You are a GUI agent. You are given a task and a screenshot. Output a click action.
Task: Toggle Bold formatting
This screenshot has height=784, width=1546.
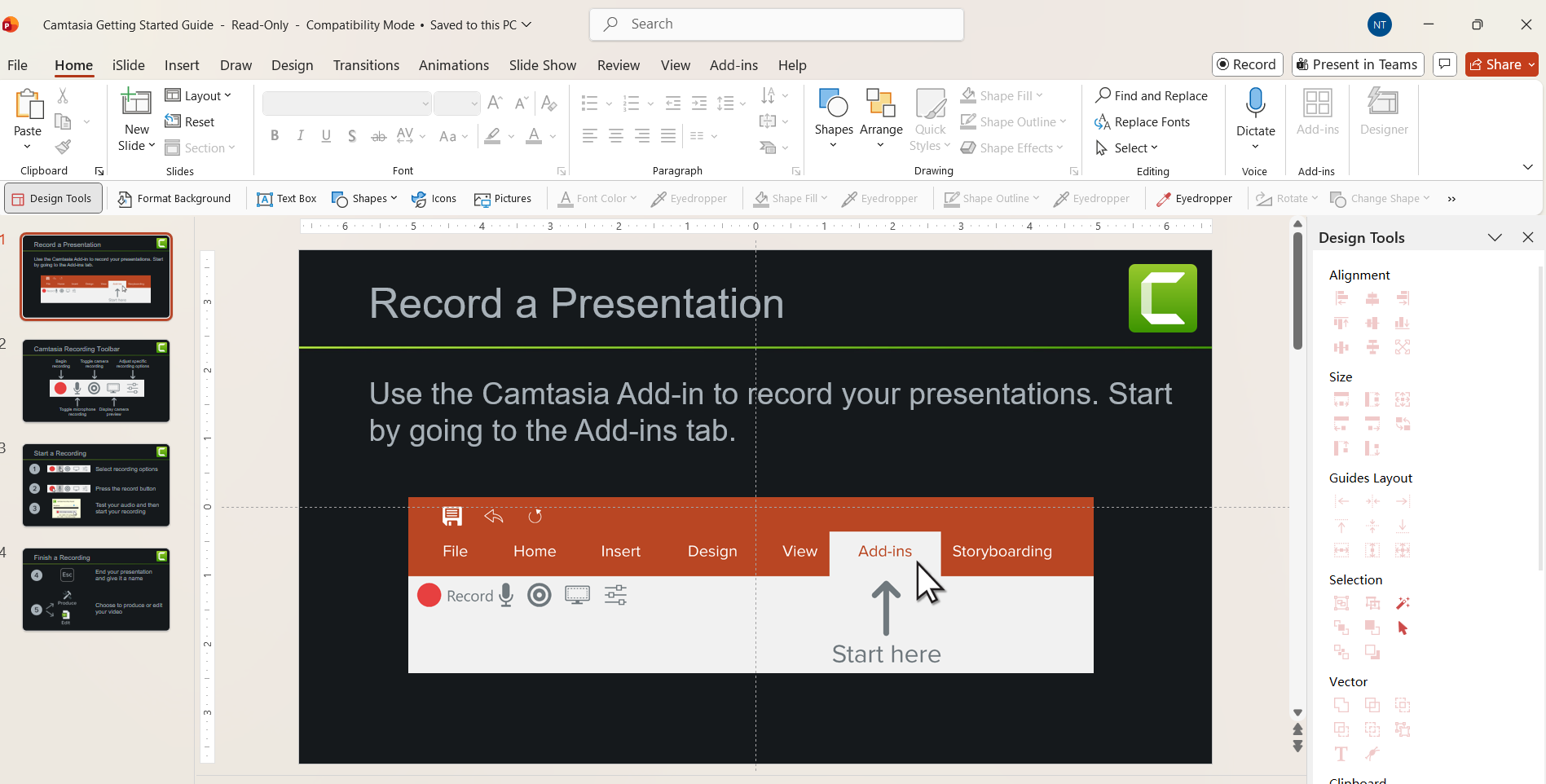pos(275,136)
